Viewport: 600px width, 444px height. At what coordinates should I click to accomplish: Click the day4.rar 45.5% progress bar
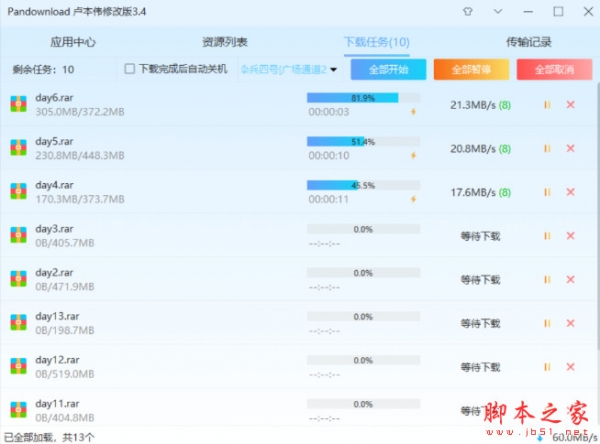tap(364, 185)
